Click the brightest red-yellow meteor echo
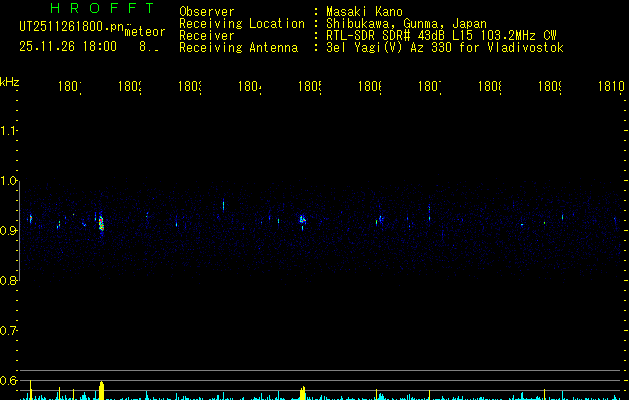Viewport: 629px width, 400px height. click(x=101, y=224)
